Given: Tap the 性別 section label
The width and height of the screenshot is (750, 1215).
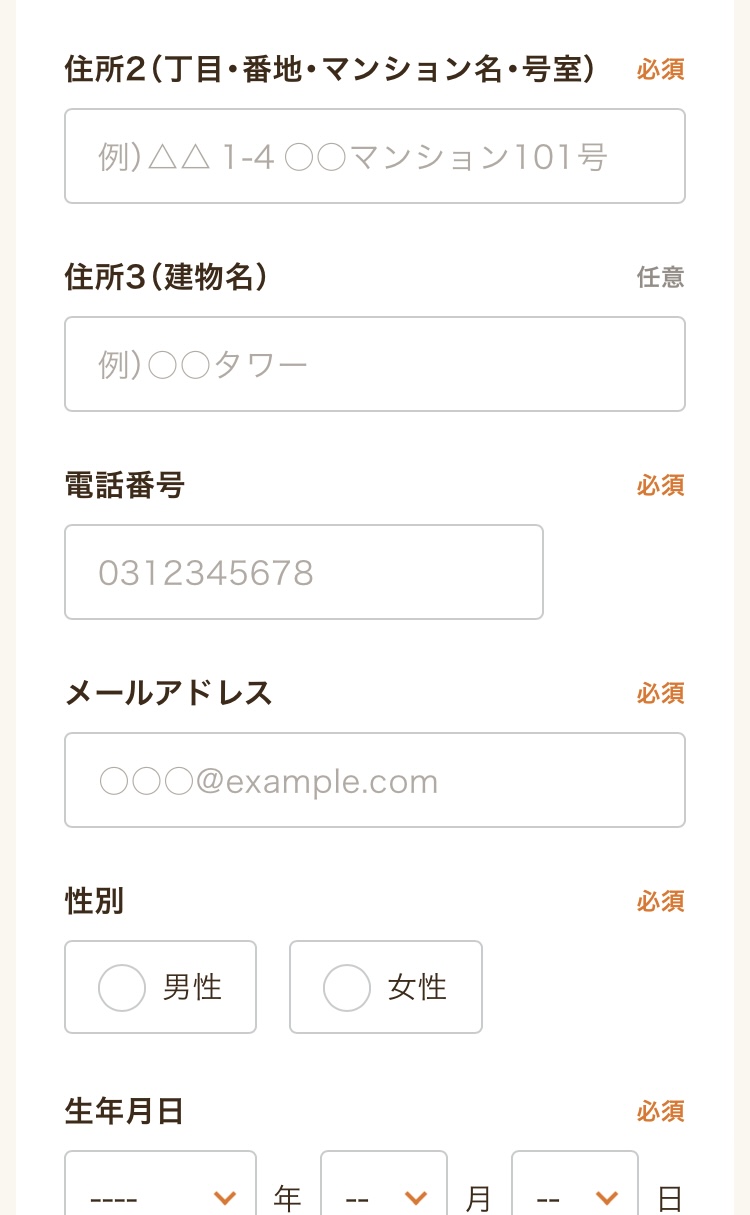Looking at the screenshot, I should tap(94, 901).
